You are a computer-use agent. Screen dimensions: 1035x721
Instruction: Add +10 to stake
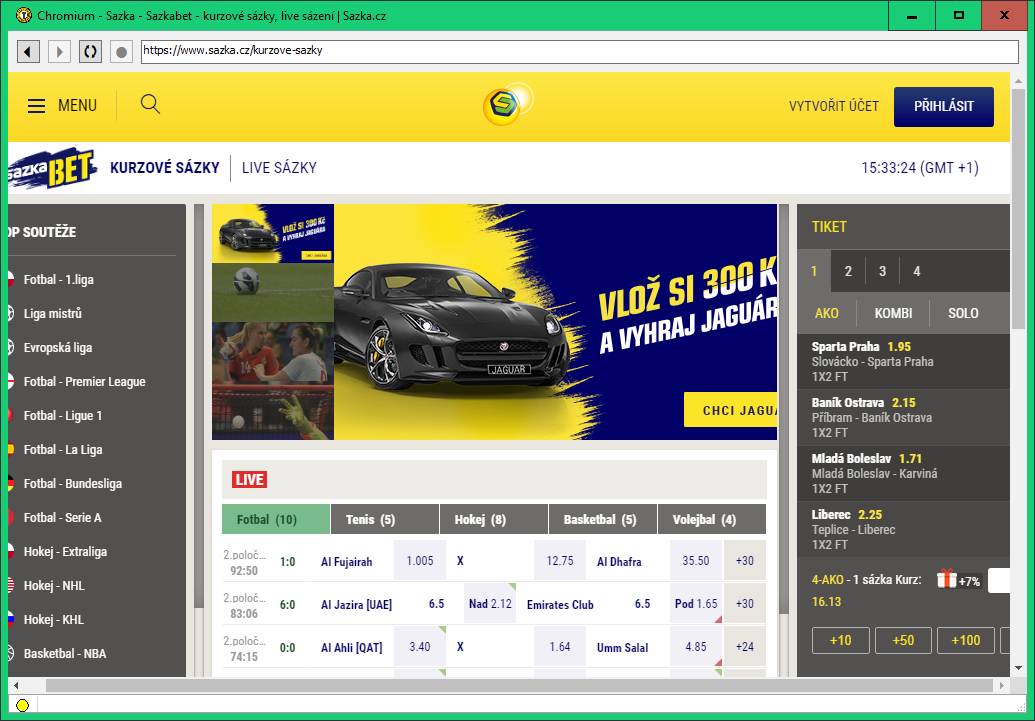pyautogui.click(x=840, y=640)
